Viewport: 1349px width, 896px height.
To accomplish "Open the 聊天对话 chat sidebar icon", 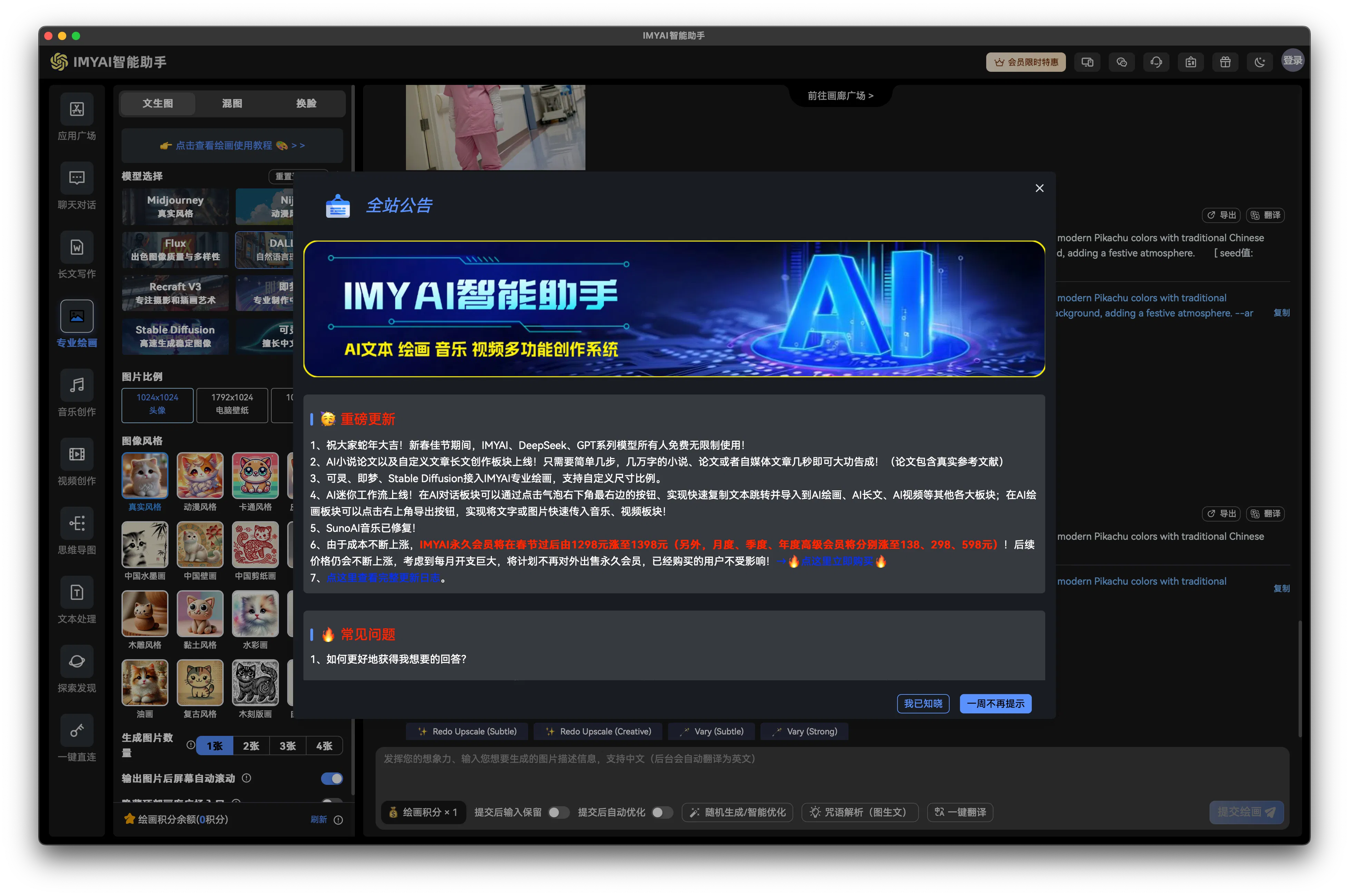I will [x=77, y=178].
